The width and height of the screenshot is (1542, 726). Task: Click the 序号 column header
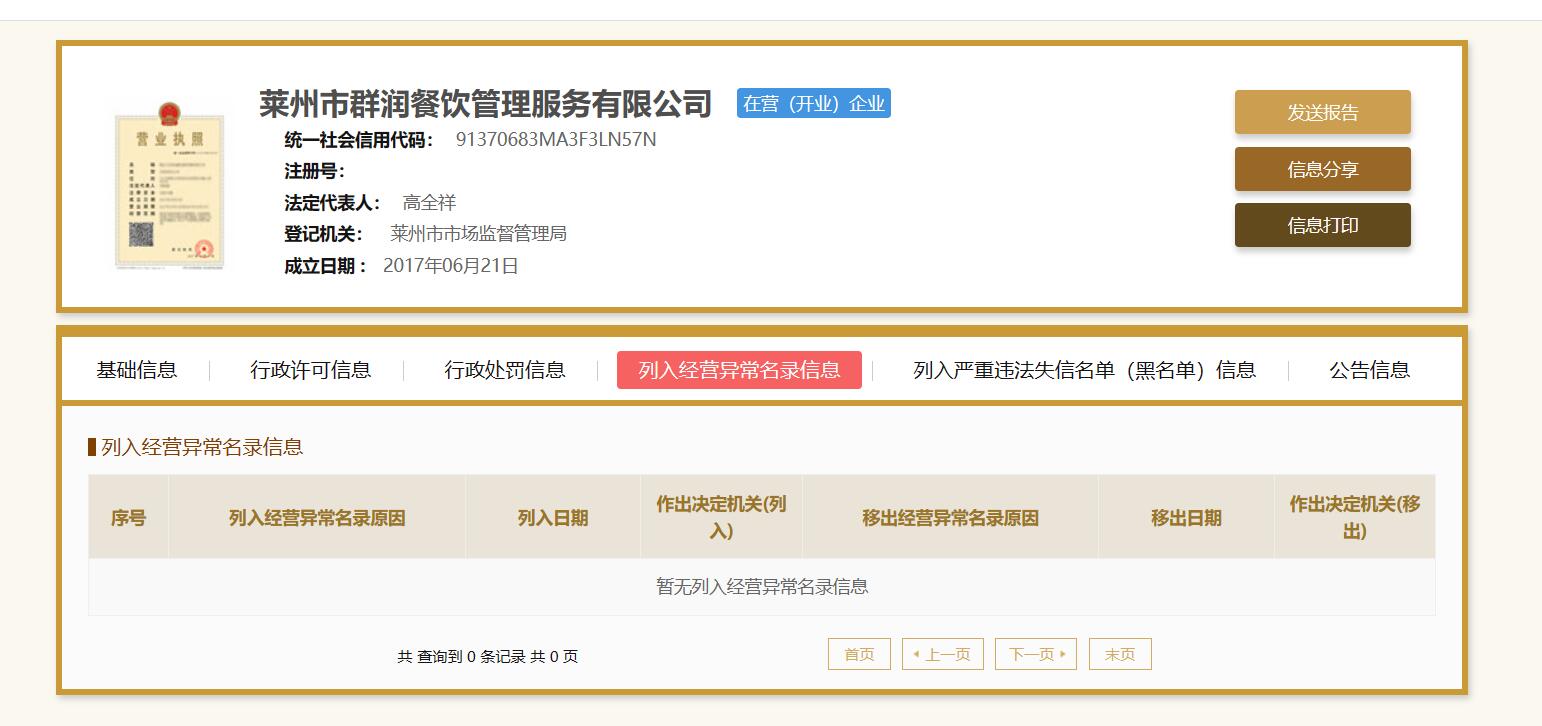coord(128,517)
